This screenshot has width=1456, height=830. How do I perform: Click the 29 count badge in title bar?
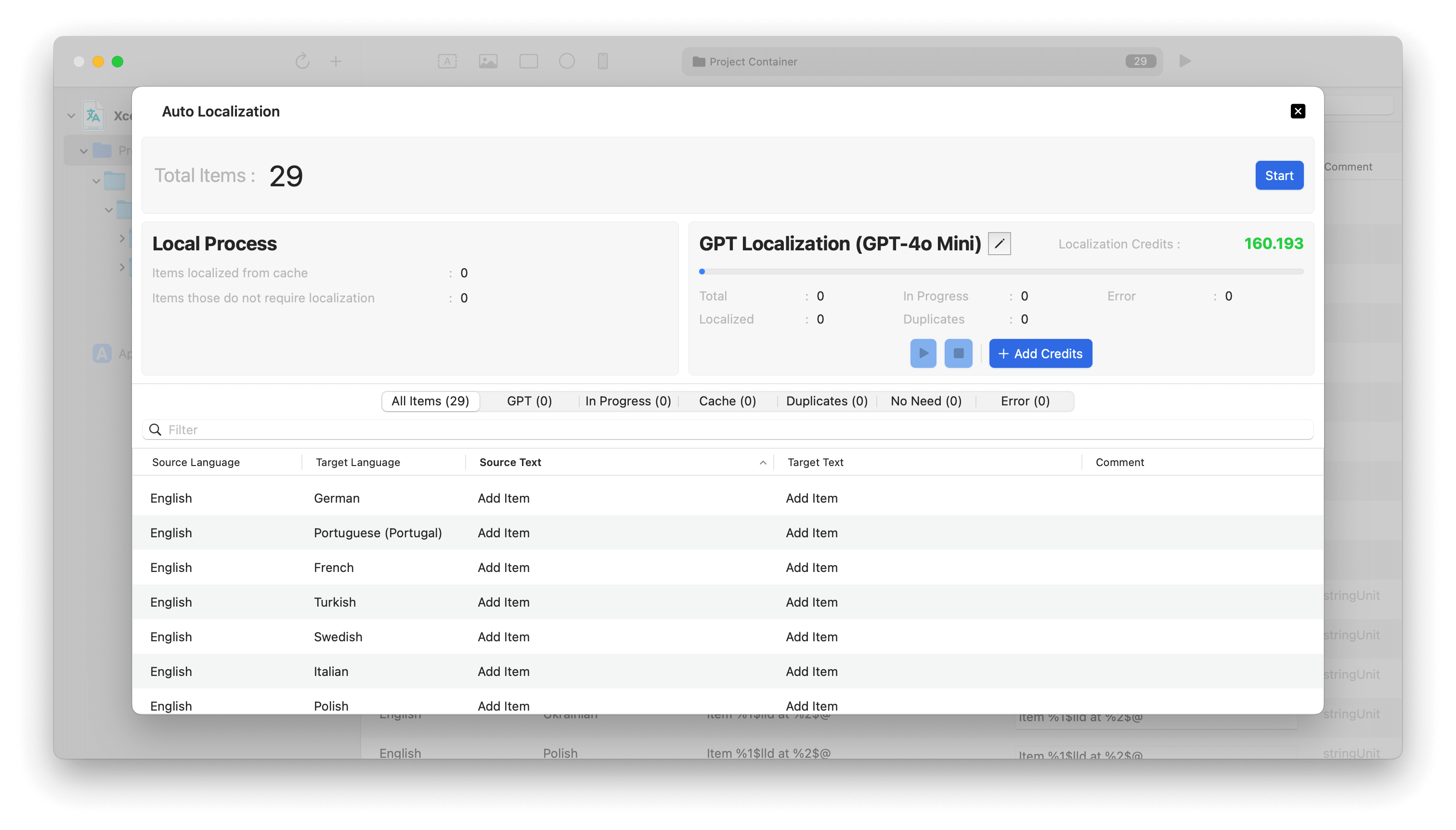pos(1140,61)
